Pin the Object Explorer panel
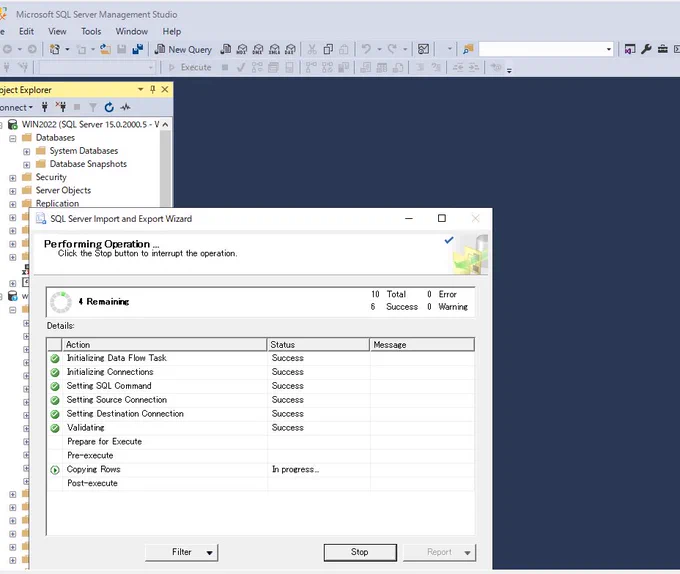Viewport: 680px width, 574px height. click(x=152, y=89)
